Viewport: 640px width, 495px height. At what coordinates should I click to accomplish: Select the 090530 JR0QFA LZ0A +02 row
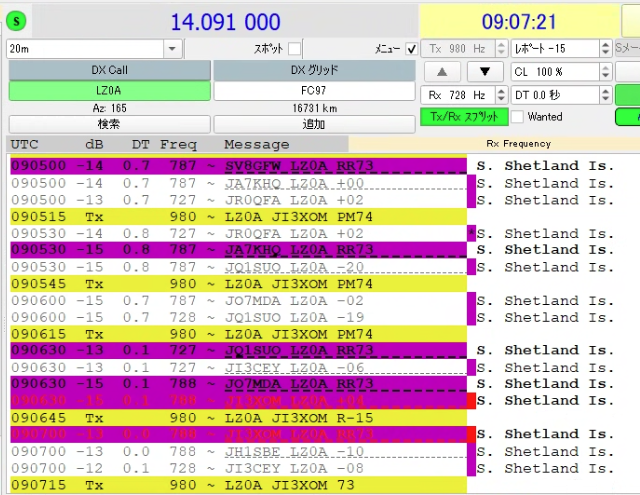pyautogui.click(x=238, y=233)
